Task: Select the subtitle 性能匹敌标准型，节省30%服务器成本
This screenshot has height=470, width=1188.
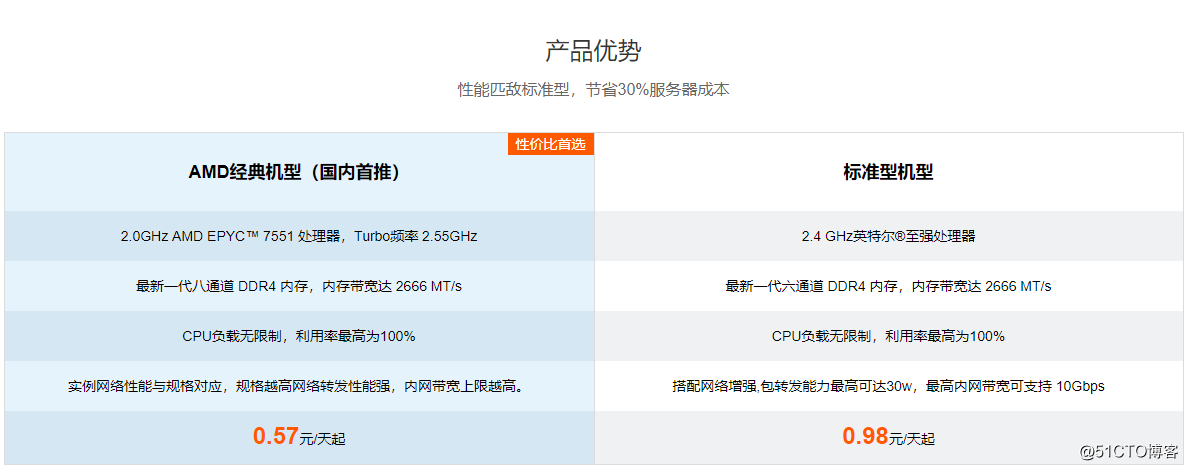Action: click(593, 89)
